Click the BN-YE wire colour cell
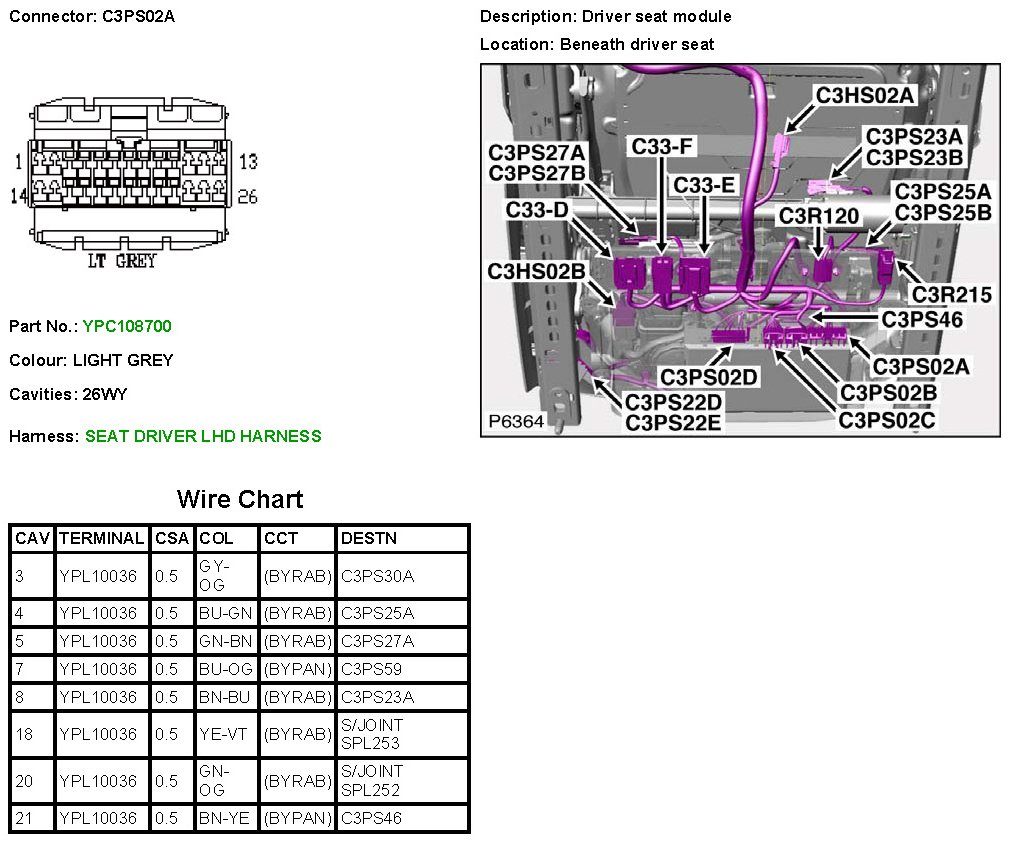Screen dimensions: 1010x842 (226, 818)
